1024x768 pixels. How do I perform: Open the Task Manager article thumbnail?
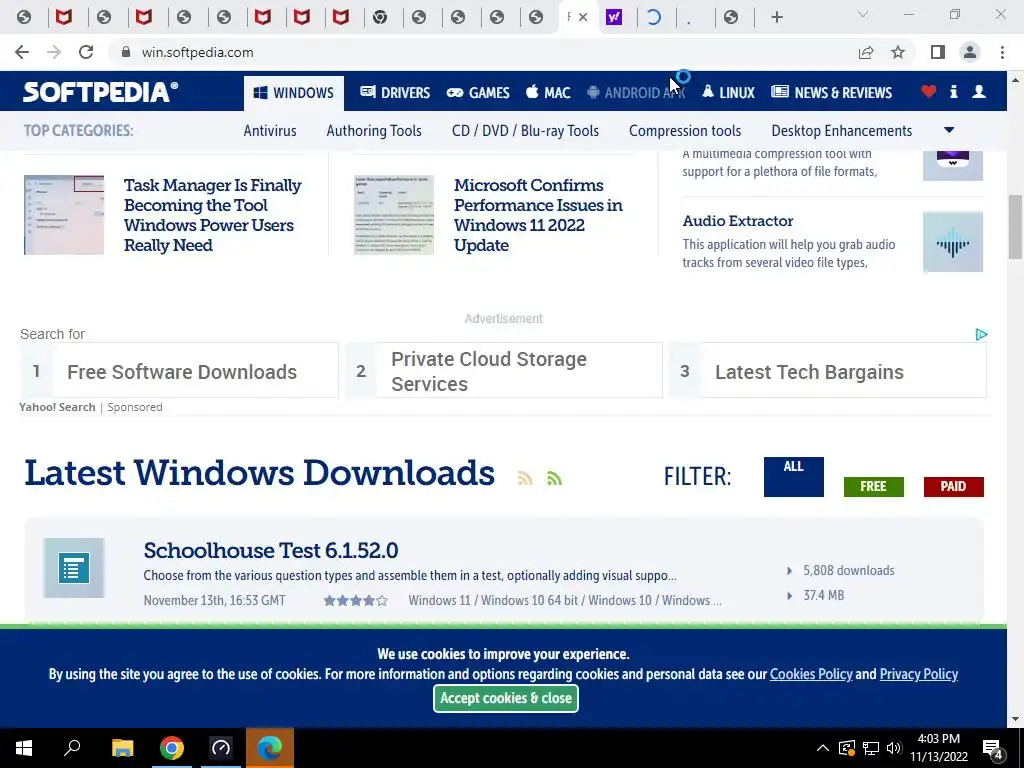pos(64,215)
